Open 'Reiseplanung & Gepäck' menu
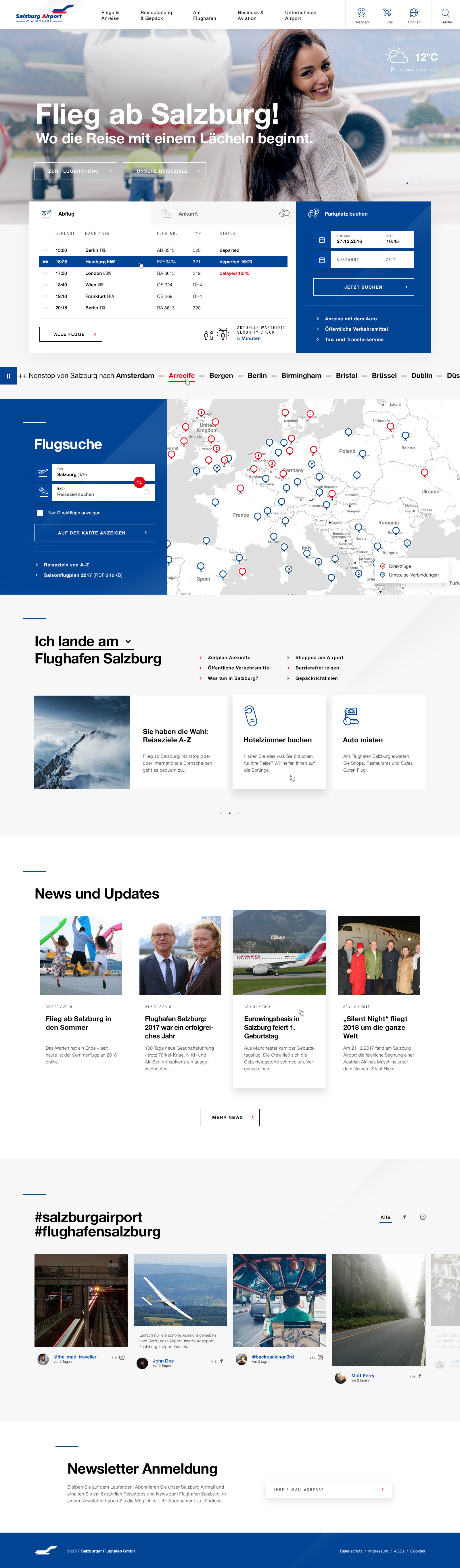460x1568 pixels. pos(156,15)
